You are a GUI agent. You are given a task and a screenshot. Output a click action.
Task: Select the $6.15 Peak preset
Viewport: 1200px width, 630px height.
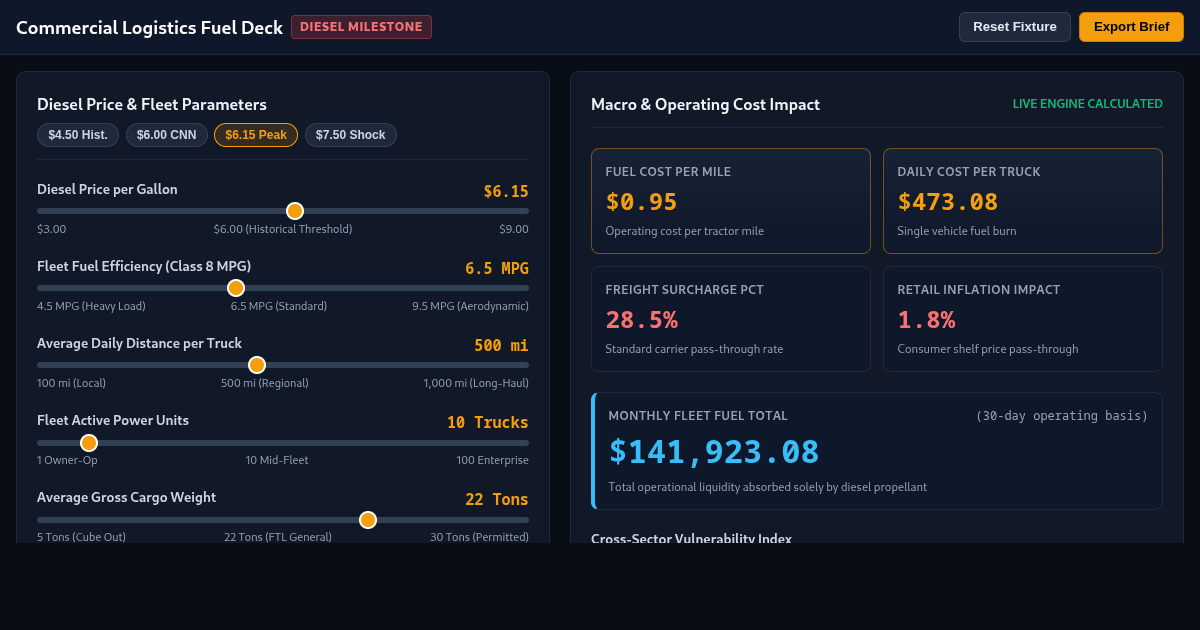click(256, 135)
